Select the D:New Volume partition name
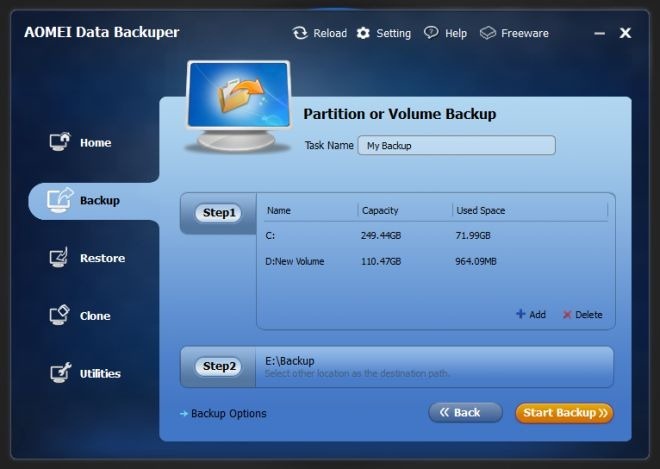This screenshot has height=469, width=660. 295,261
